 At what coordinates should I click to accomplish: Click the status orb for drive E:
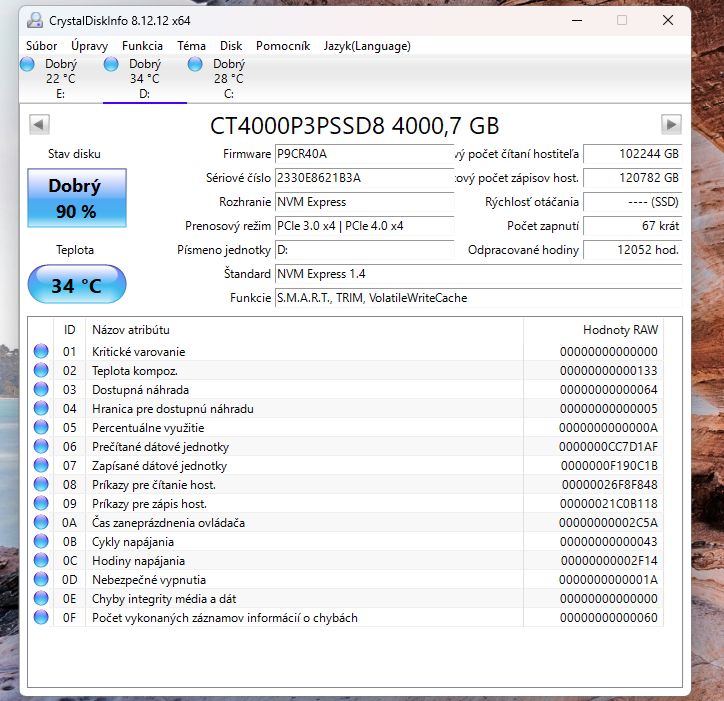coord(27,64)
